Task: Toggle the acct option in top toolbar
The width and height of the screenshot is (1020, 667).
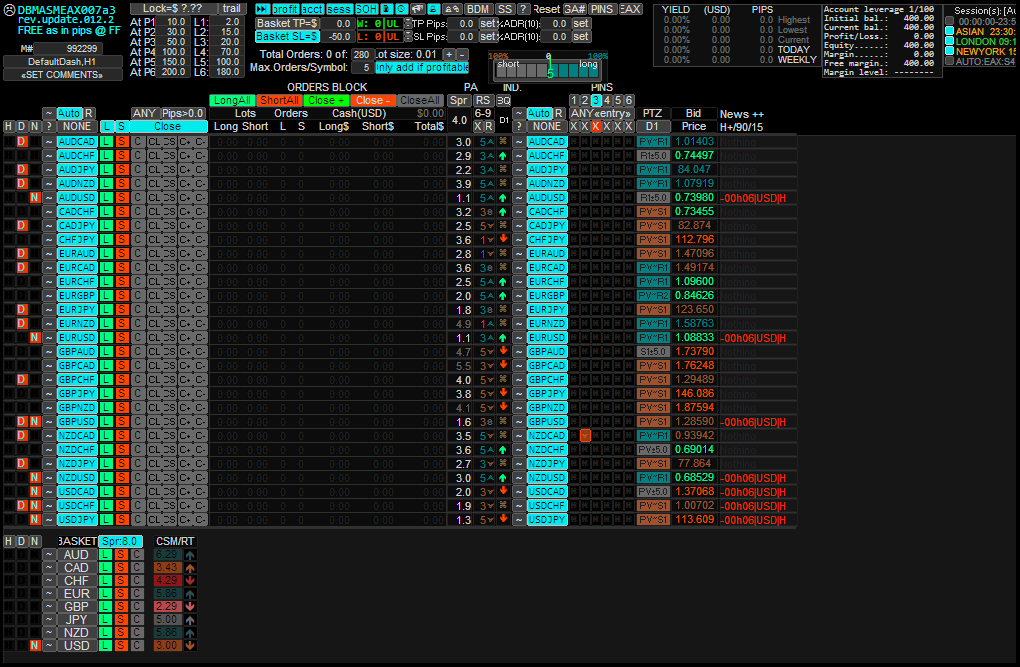Action: [x=312, y=9]
